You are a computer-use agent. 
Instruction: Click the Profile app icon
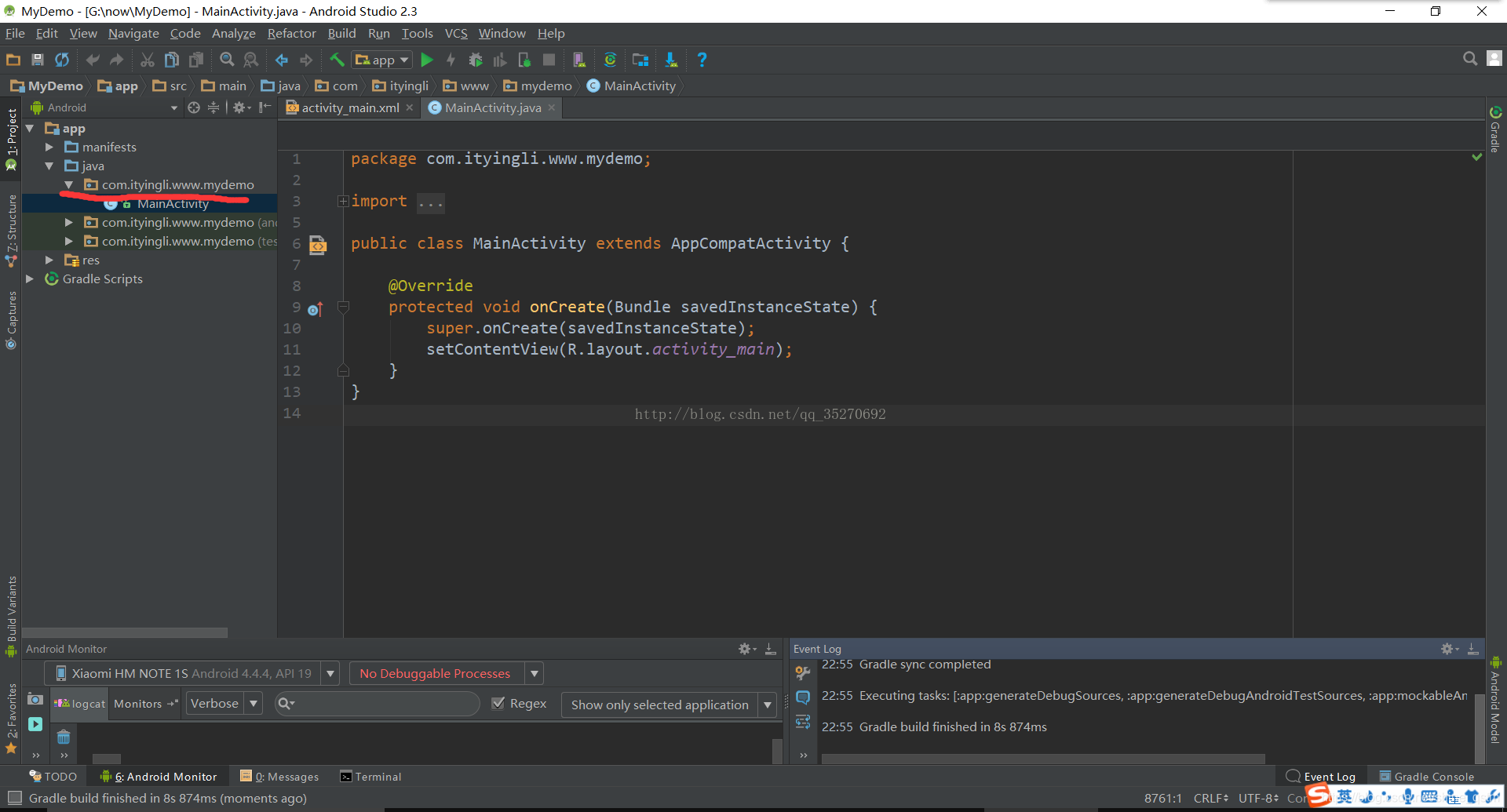pyautogui.click(x=499, y=60)
